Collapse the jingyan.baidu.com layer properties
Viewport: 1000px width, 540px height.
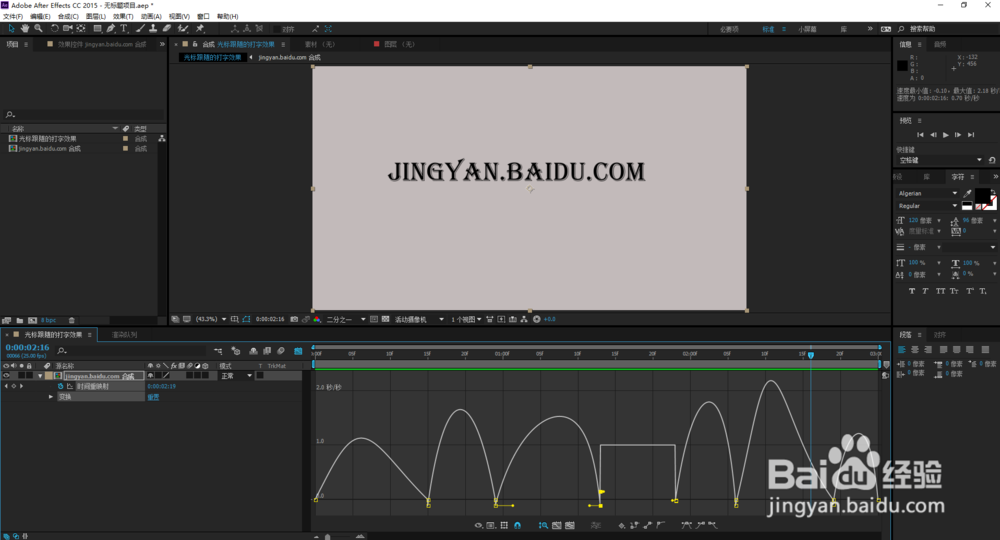tap(40, 376)
